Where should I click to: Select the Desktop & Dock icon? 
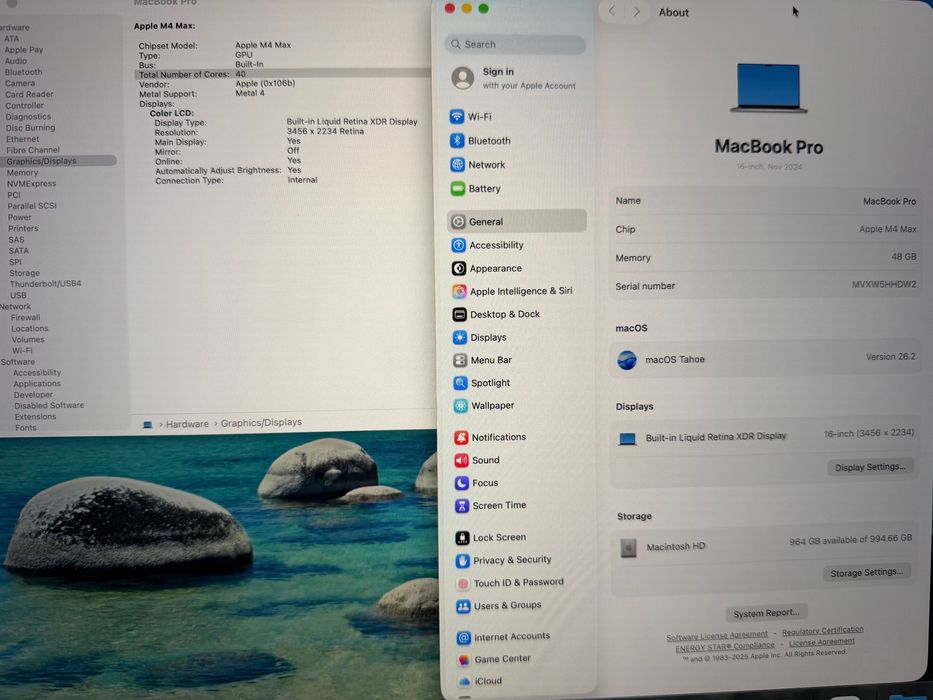(459, 314)
